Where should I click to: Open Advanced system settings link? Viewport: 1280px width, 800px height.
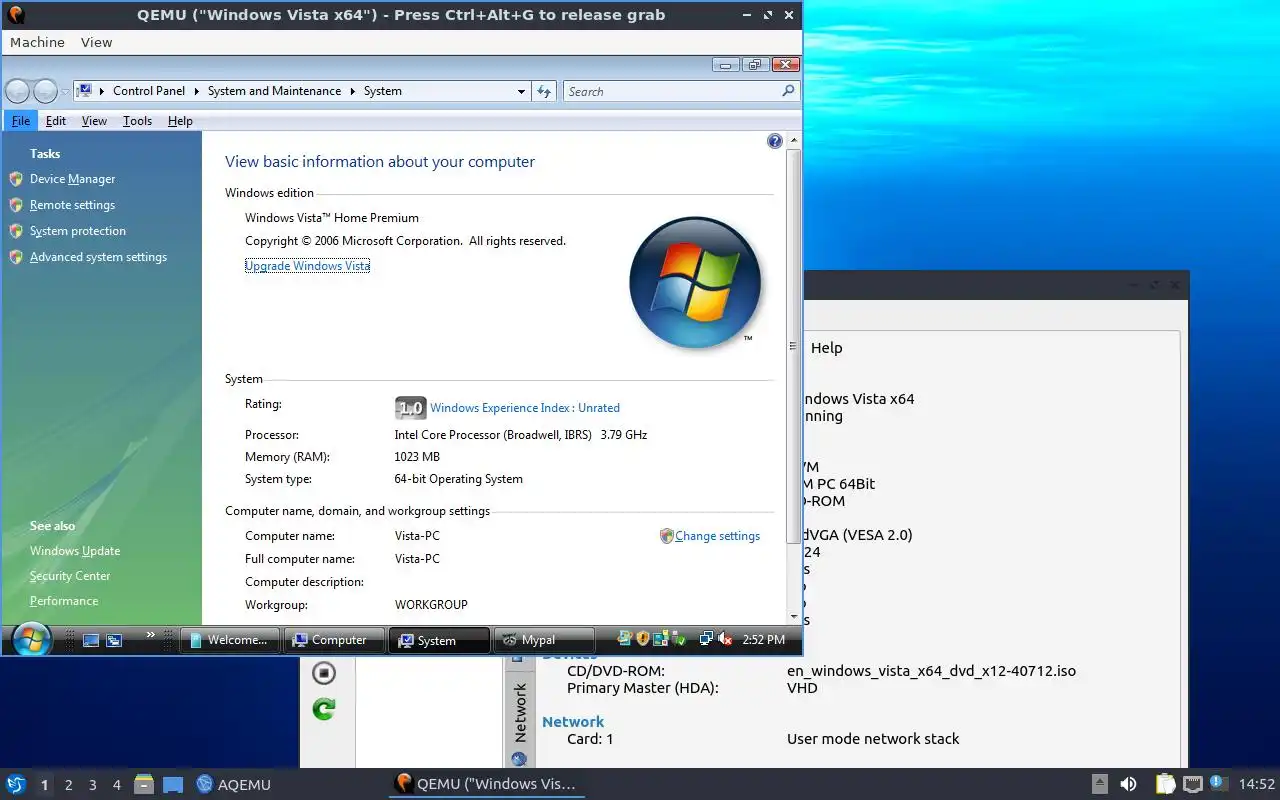98,257
